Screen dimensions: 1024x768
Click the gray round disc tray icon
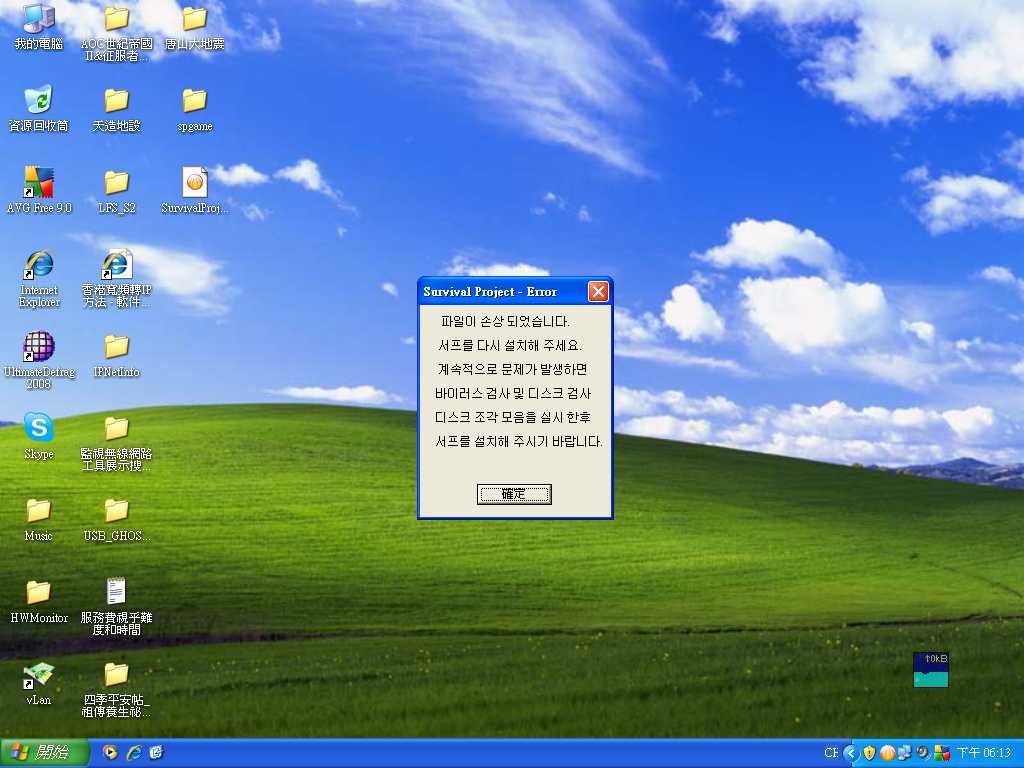(923, 753)
